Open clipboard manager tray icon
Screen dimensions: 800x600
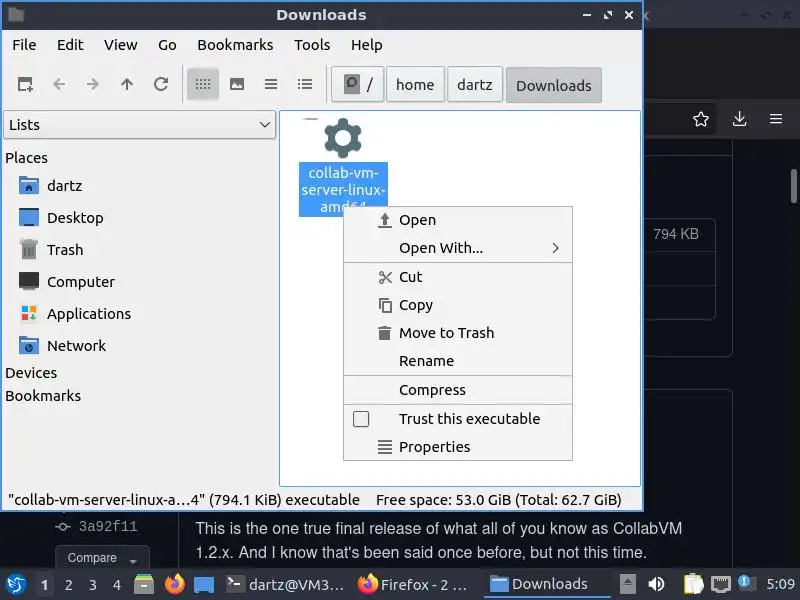[x=693, y=584]
